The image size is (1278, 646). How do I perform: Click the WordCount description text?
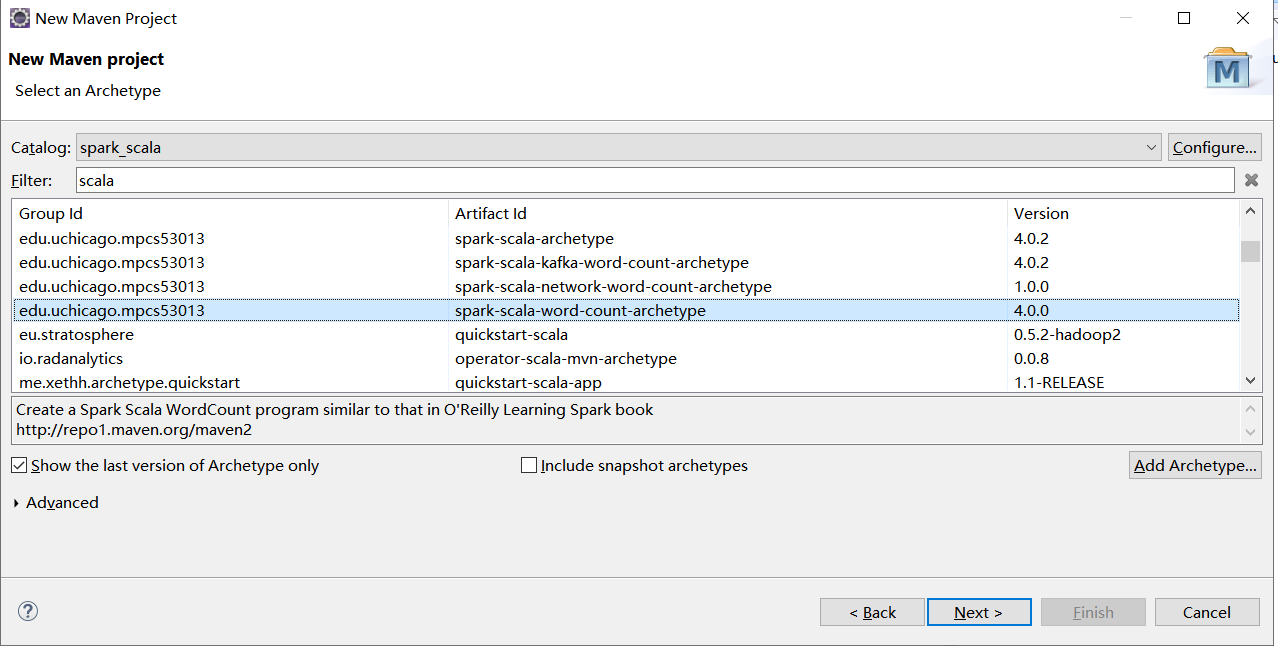point(335,410)
